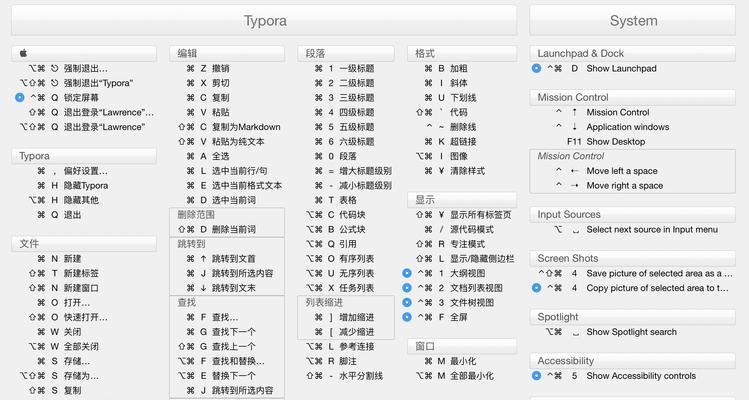The width and height of the screenshot is (749, 400).
Task: Select 选中当前行/句 shortcut
Action: click(227, 171)
